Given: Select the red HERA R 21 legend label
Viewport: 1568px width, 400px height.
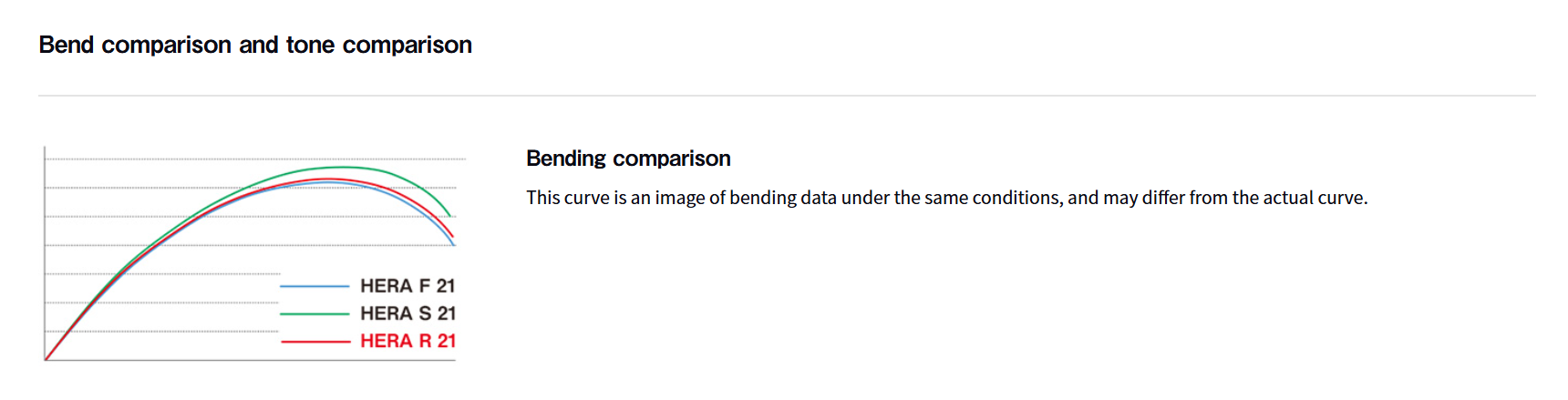Looking at the screenshot, I should point(407,341).
